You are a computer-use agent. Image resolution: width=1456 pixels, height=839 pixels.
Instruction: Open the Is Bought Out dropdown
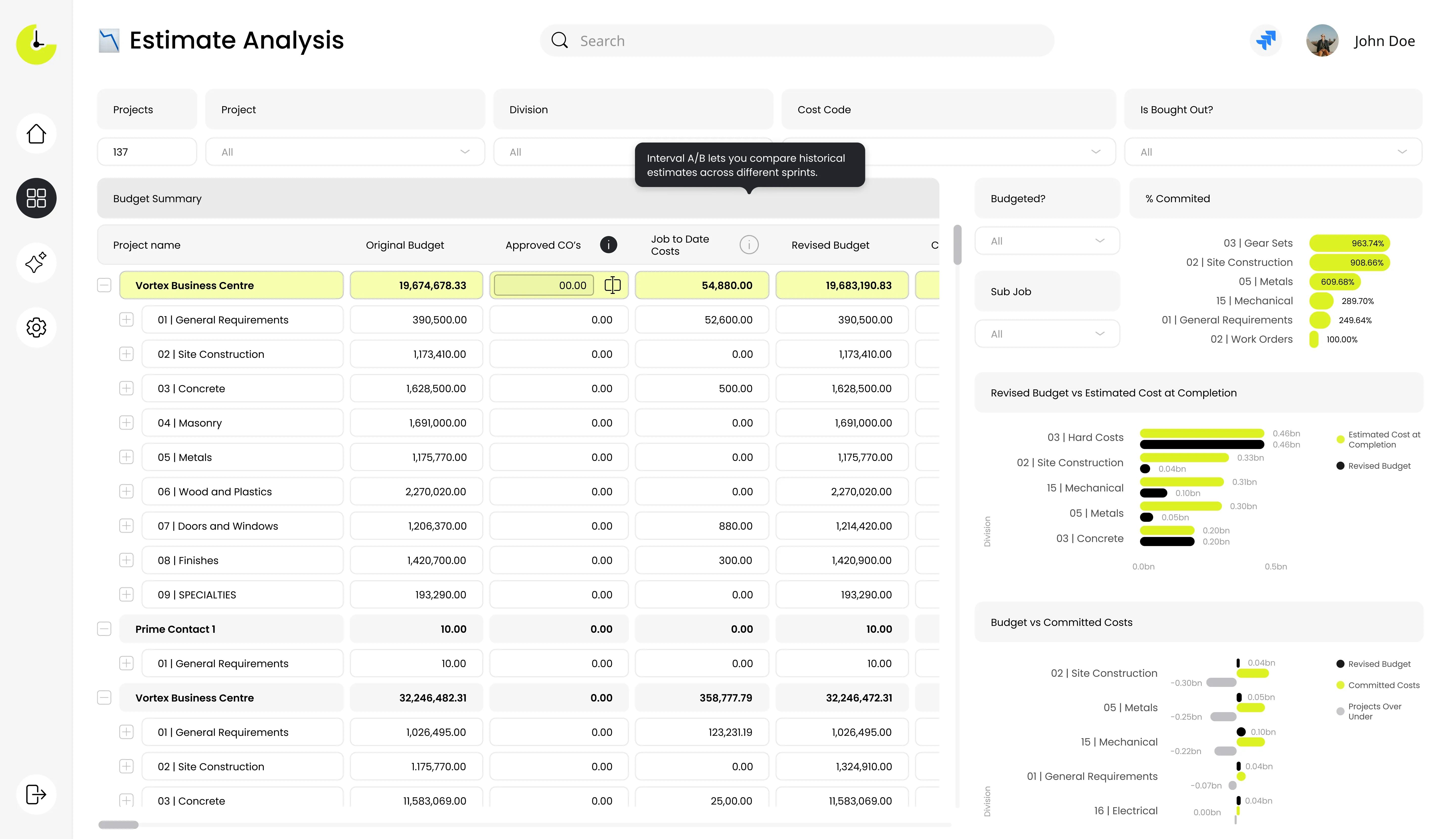pyautogui.click(x=1273, y=152)
